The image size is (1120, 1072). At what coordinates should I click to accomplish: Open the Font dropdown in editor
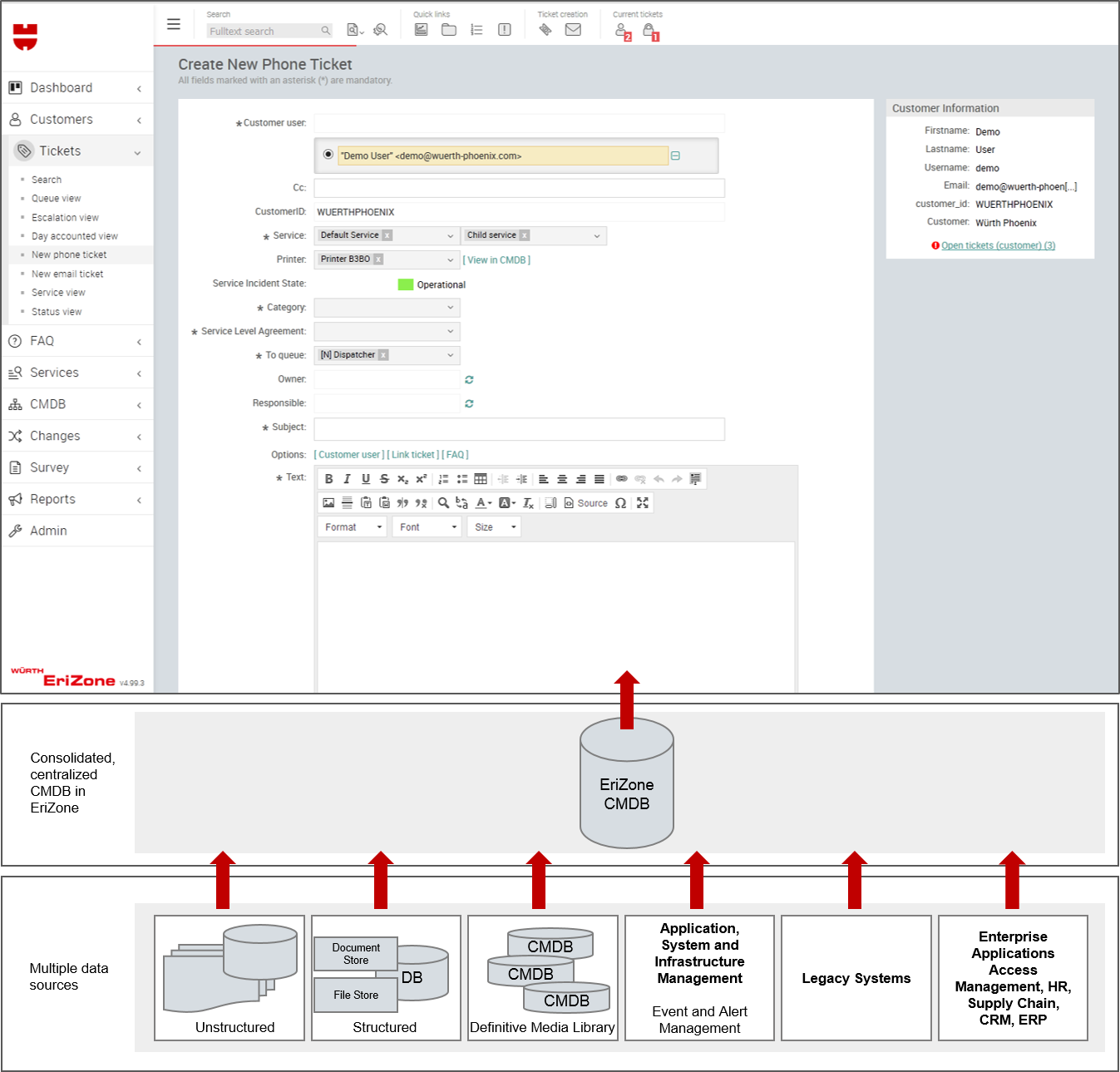click(427, 527)
